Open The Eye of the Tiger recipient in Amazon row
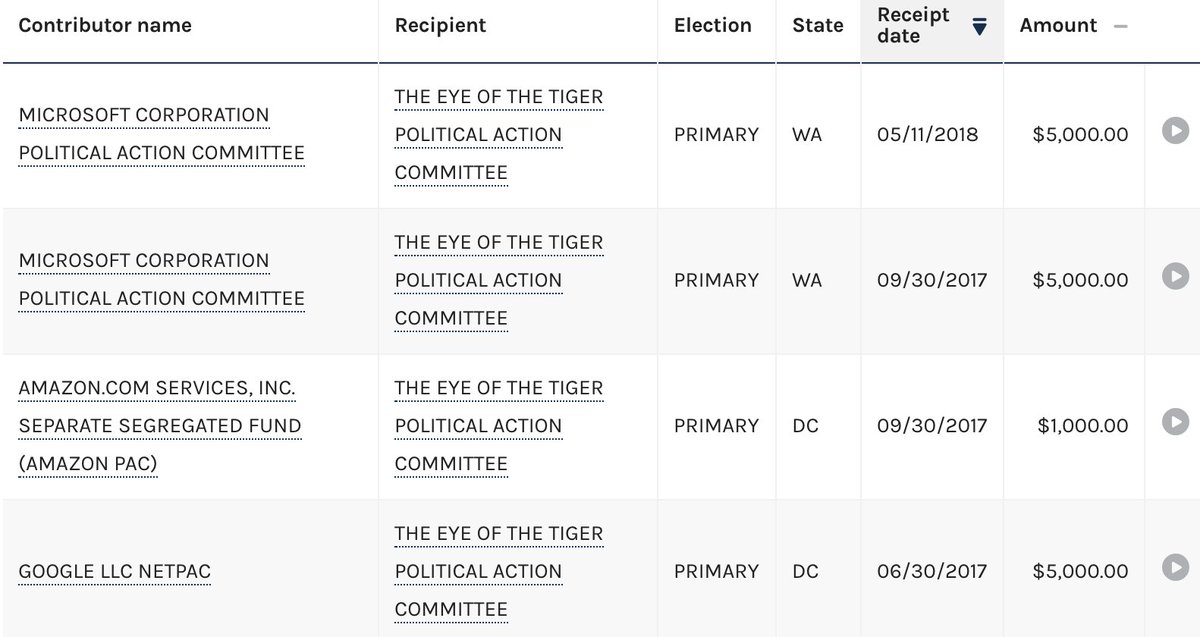 tap(499, 426)
